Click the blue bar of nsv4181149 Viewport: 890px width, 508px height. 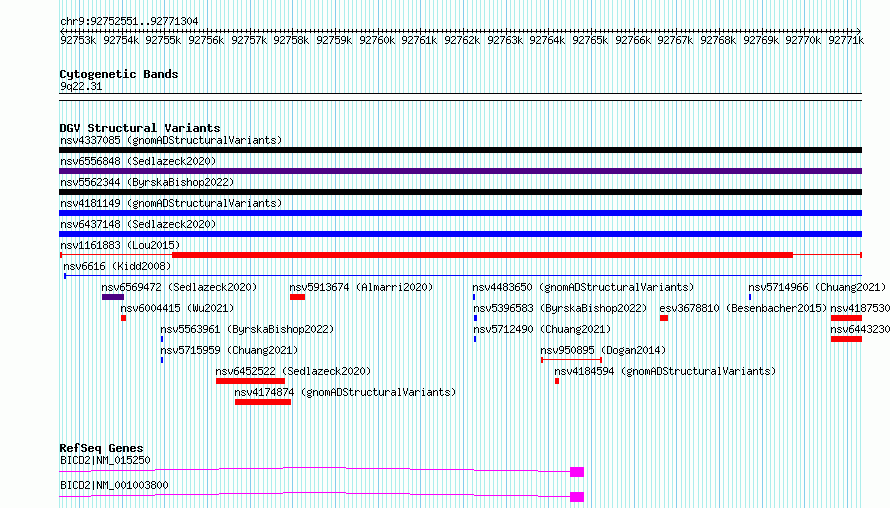click(460, 213)
